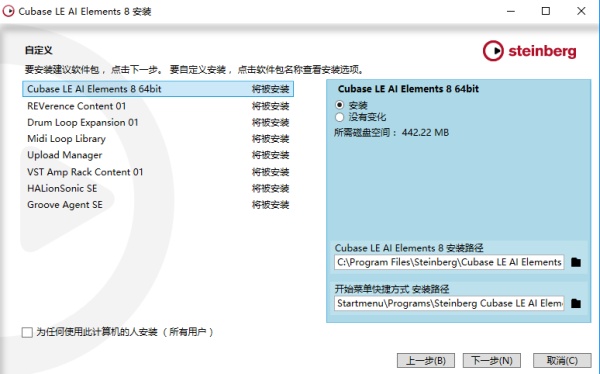The height and width of the screenshot is (374, 600).
Task: Cancel installation with 取消(C) button
Action: pyautogui.click(x=562, y=361)
